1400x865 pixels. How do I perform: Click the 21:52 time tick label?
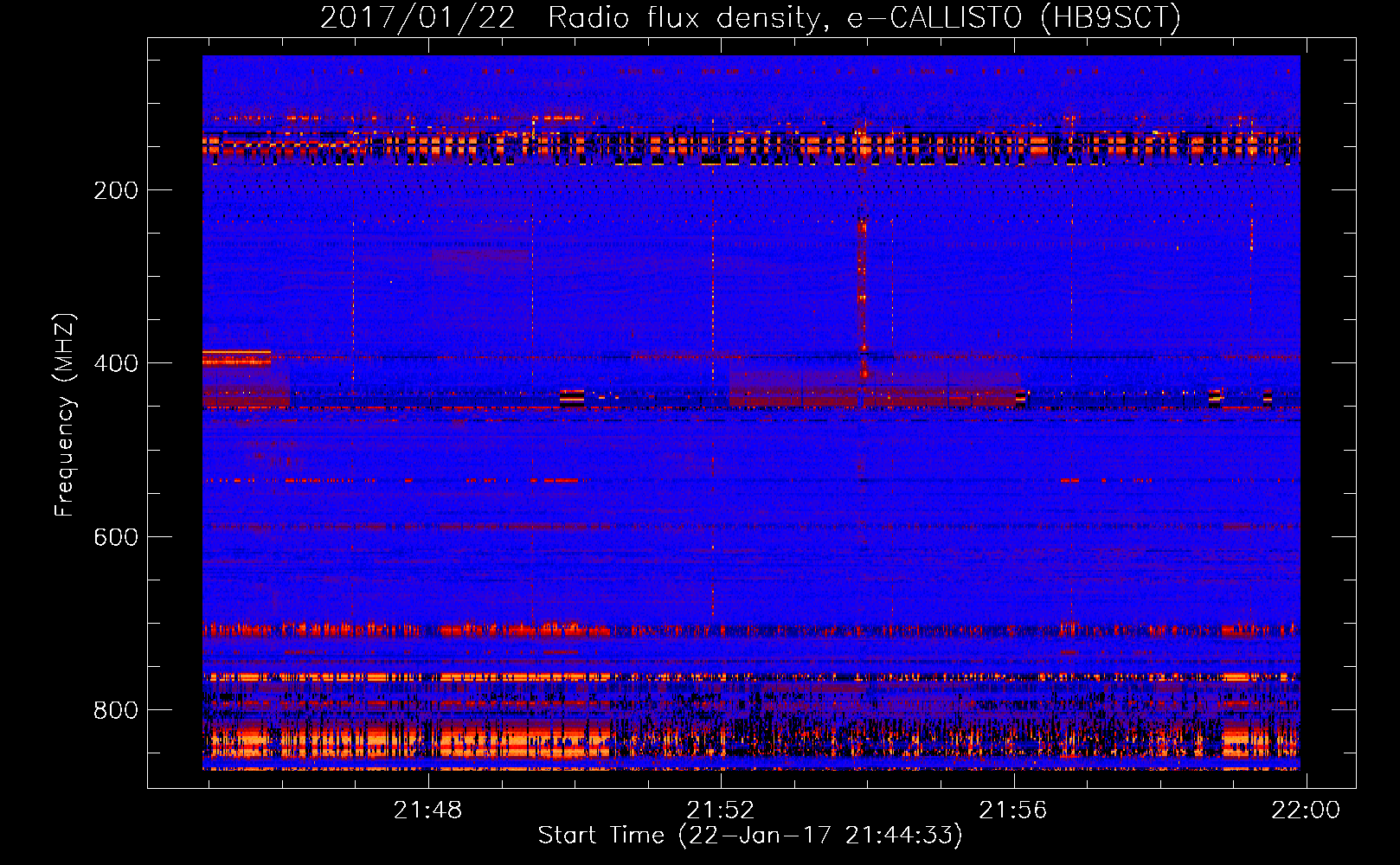click(x=721, y=811)
